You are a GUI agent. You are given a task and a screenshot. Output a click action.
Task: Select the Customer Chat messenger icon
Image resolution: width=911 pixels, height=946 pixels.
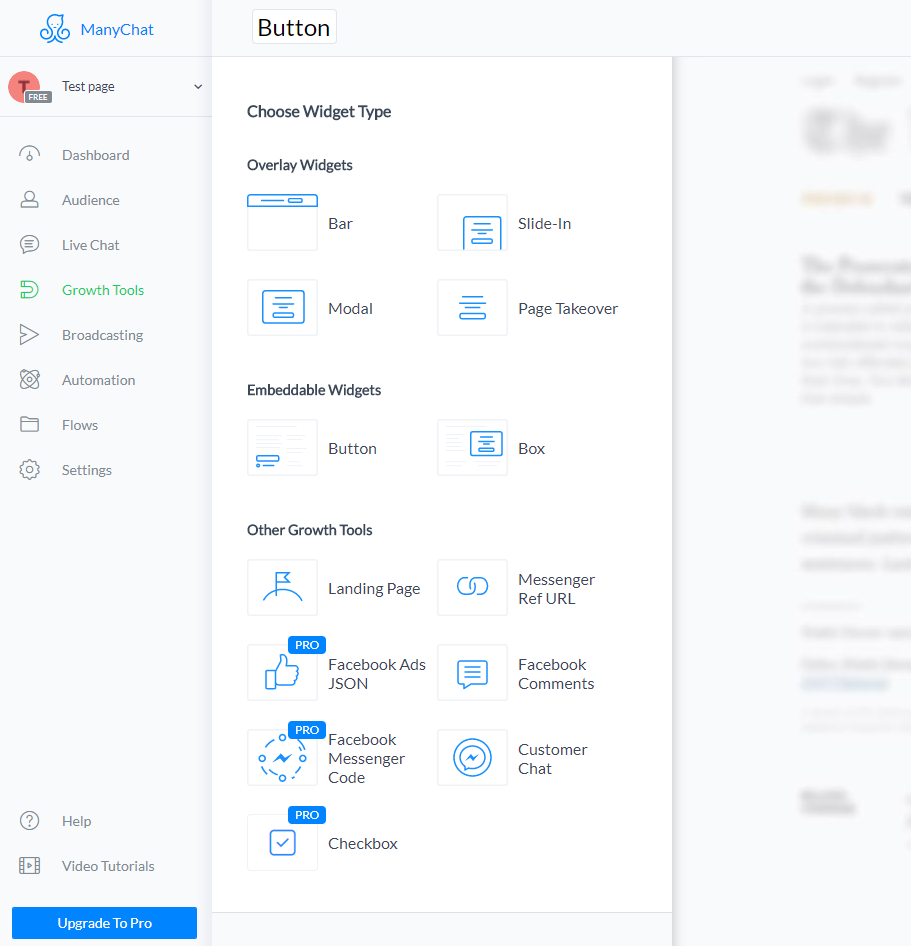[x=472, y=758]
